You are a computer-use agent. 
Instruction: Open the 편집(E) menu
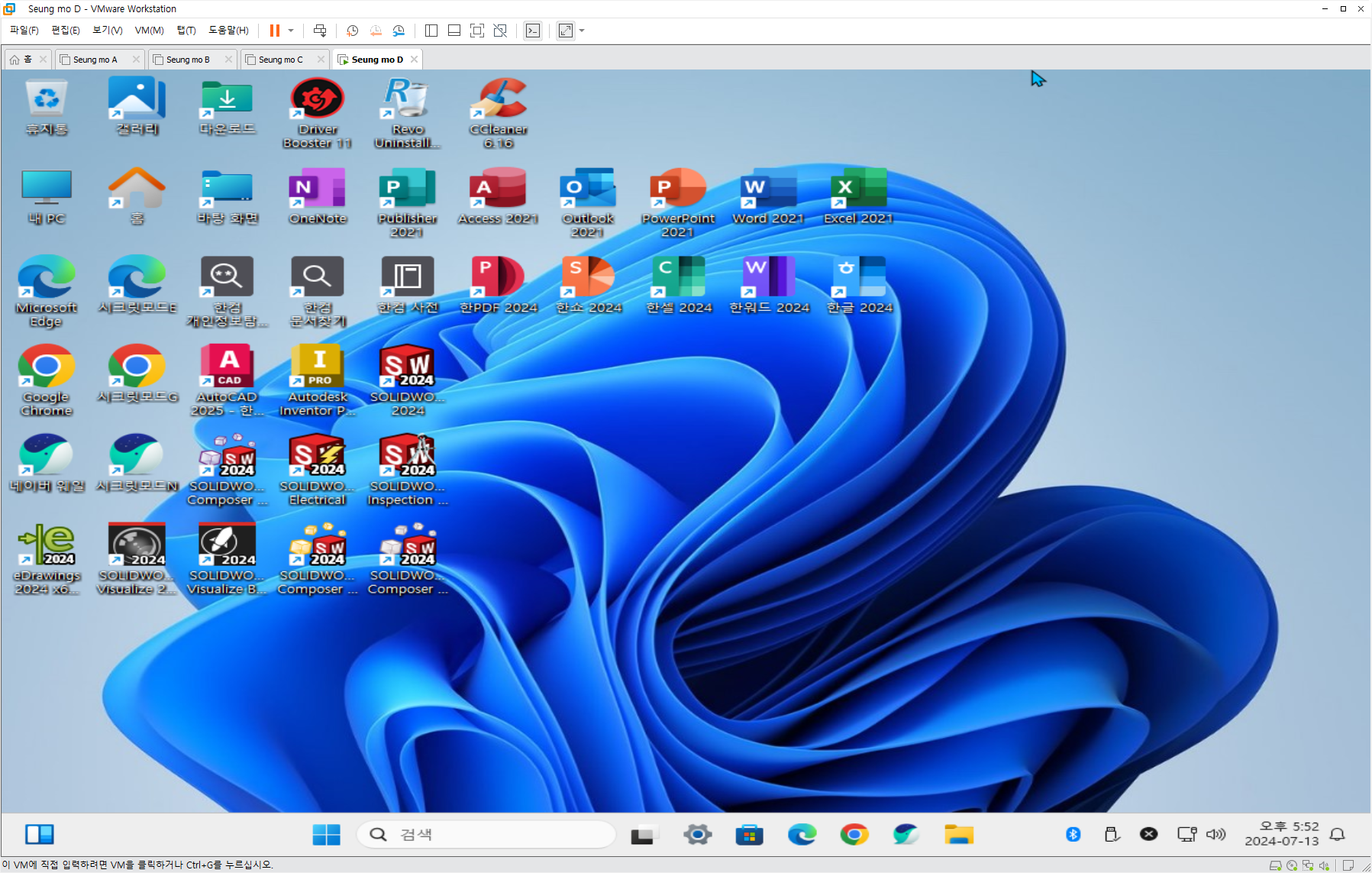(66, 30)
